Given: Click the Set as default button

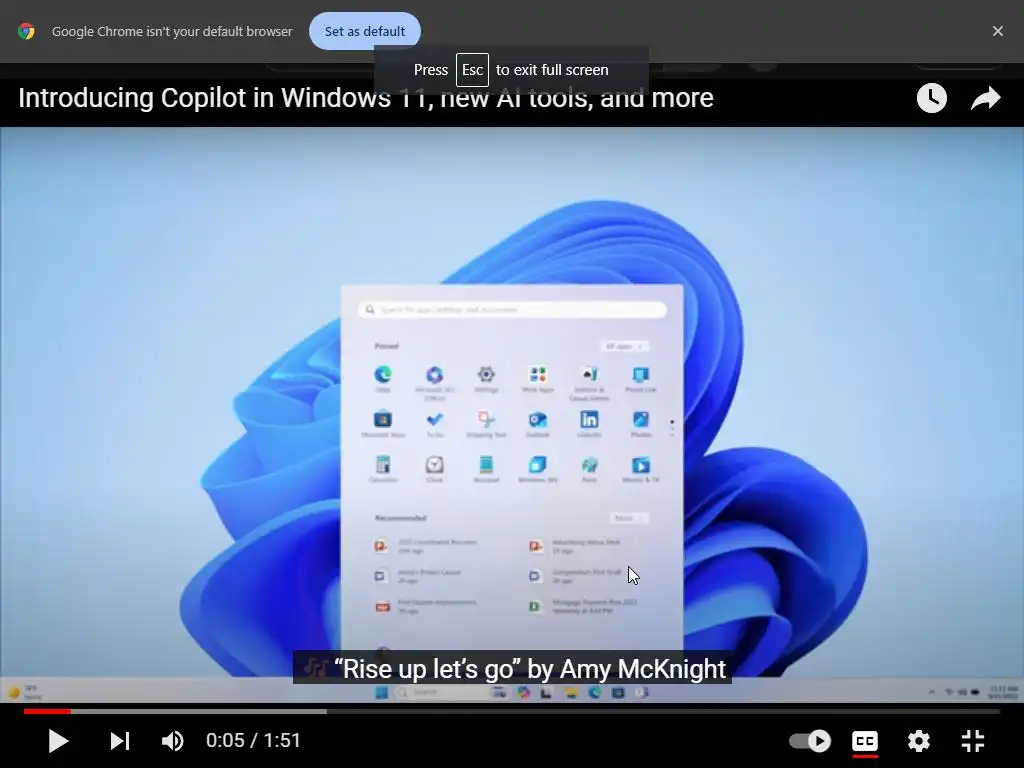Looking at the screenshot, I should [x=364, y=31].
